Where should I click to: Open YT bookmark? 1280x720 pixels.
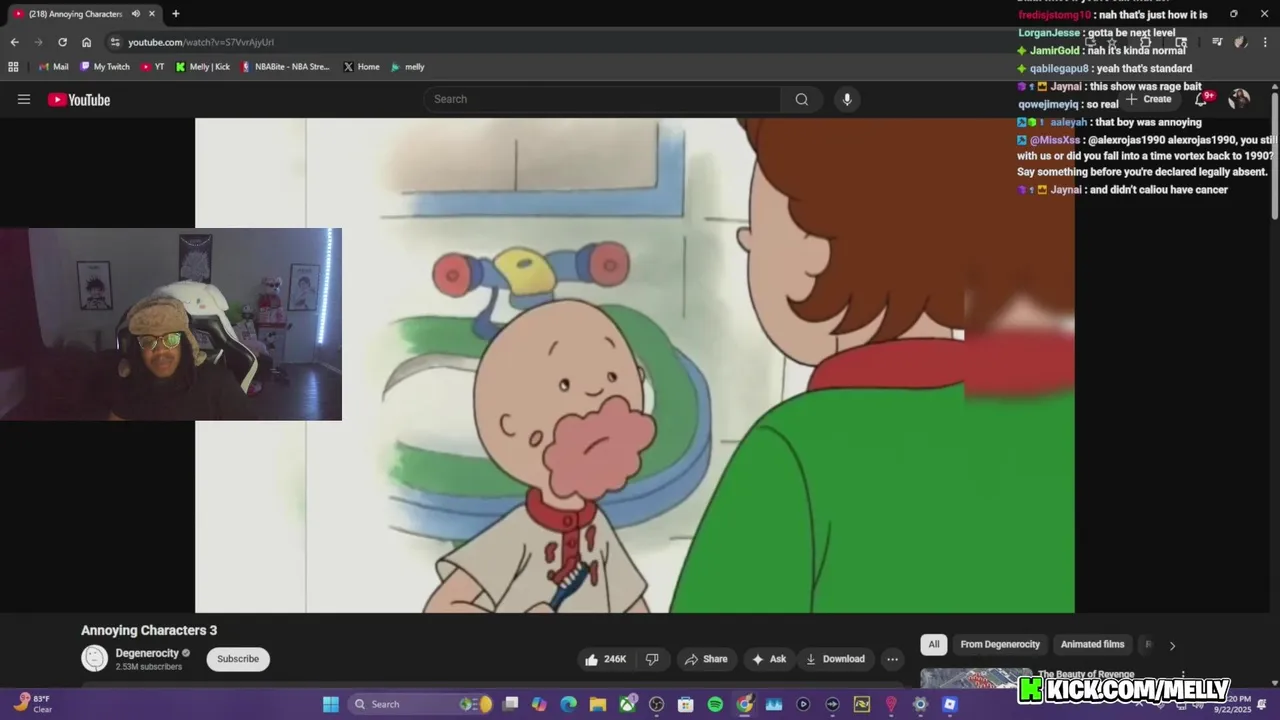pos(153,67)
